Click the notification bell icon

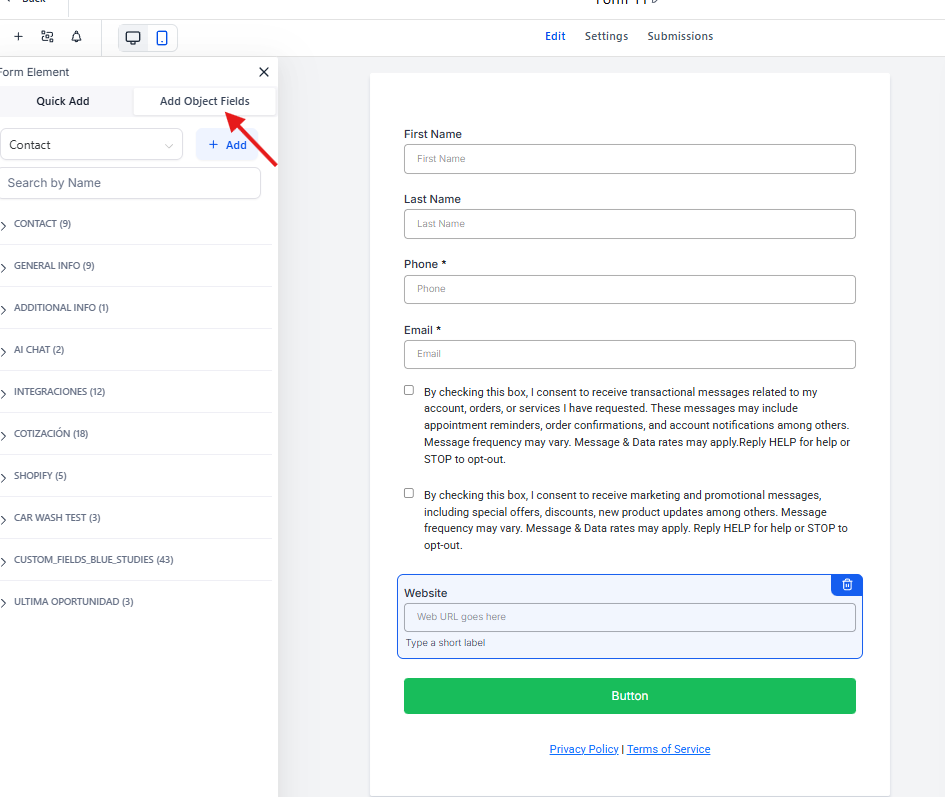click(x=76, y=37)
